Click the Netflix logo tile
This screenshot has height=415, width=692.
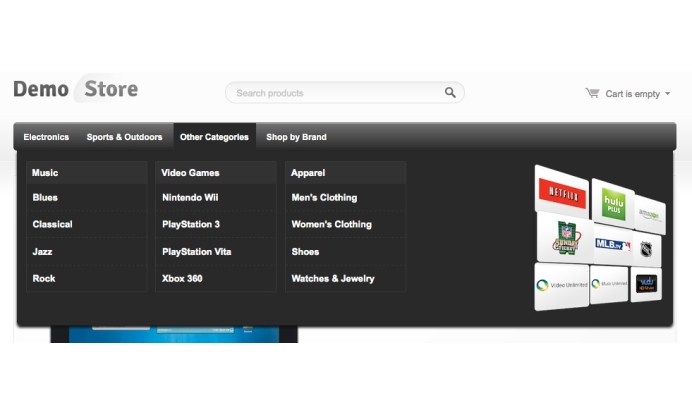pyautogui.click(x=562, y=192)
